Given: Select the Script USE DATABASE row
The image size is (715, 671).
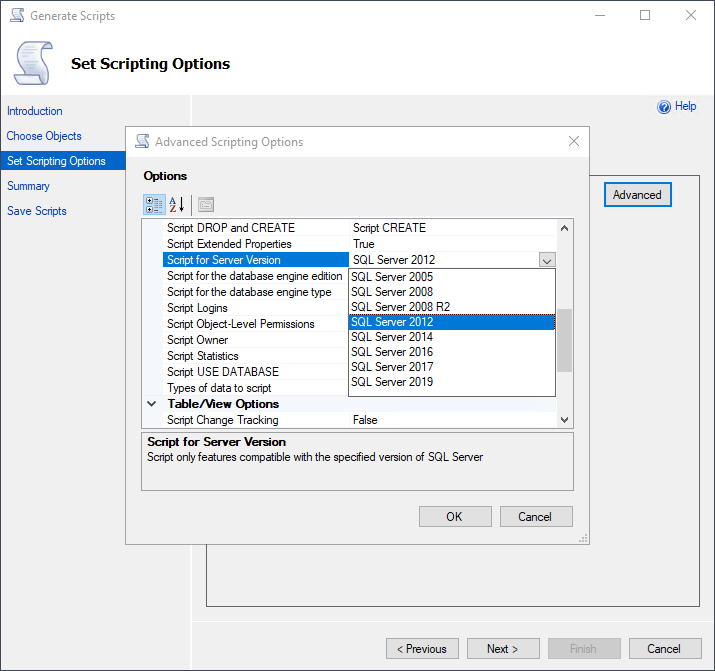Looking at the screenshot, I should click(x=256, y=372).
